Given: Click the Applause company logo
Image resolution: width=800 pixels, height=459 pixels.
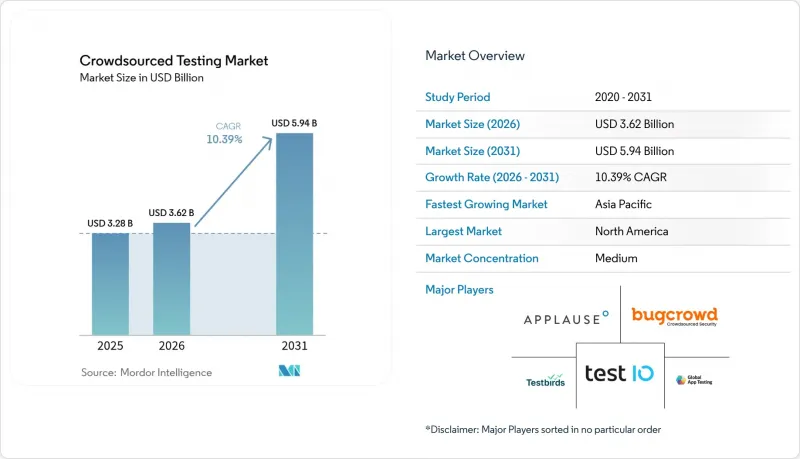Looking at the screenshot, I should coord(566,318).
